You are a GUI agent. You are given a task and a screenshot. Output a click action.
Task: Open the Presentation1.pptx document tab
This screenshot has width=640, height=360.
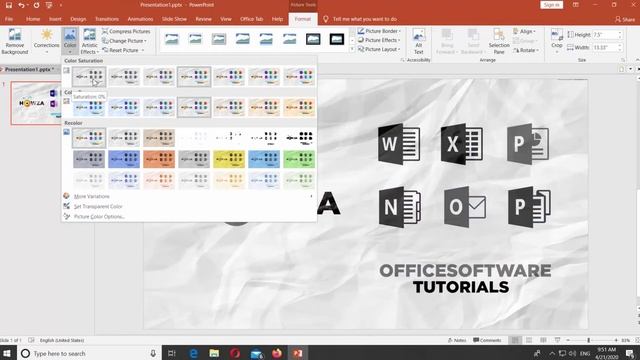(29, 69)
